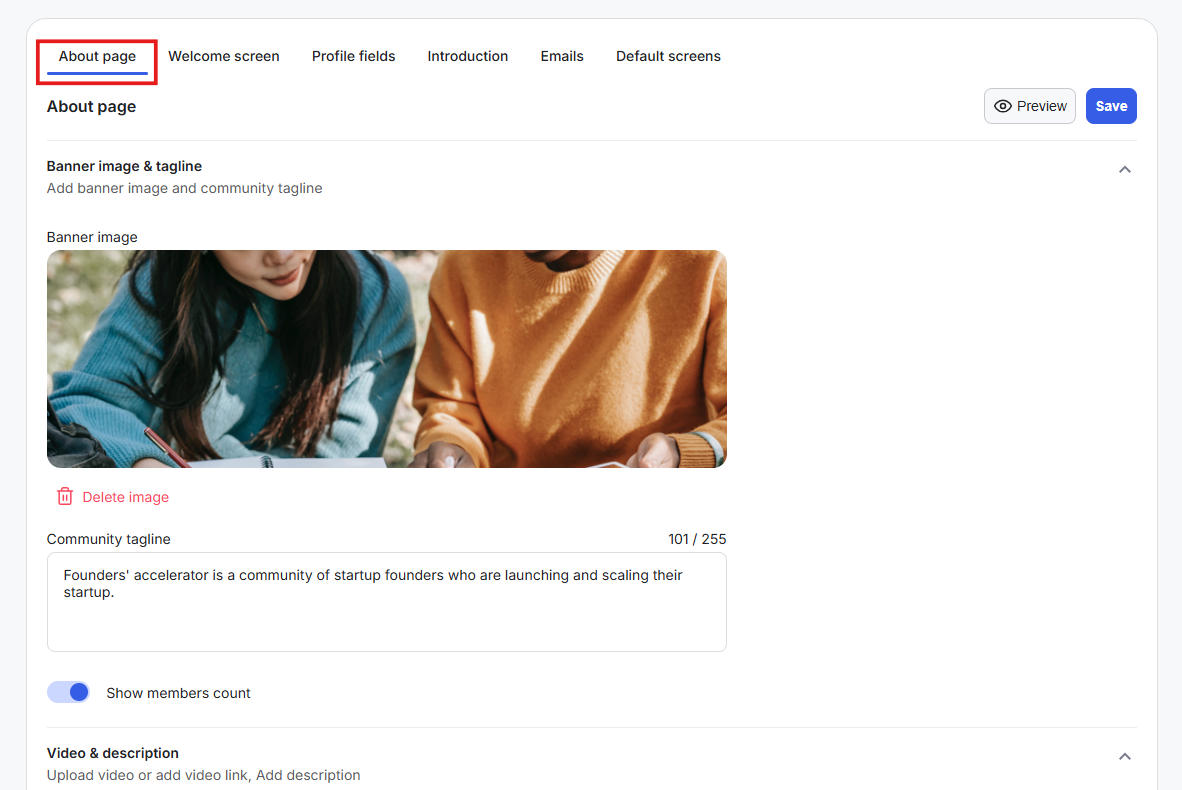The height and width of the screenshot is (790, 1182).
Task: Click the "Banner image" label
Action: click(92, 237)
